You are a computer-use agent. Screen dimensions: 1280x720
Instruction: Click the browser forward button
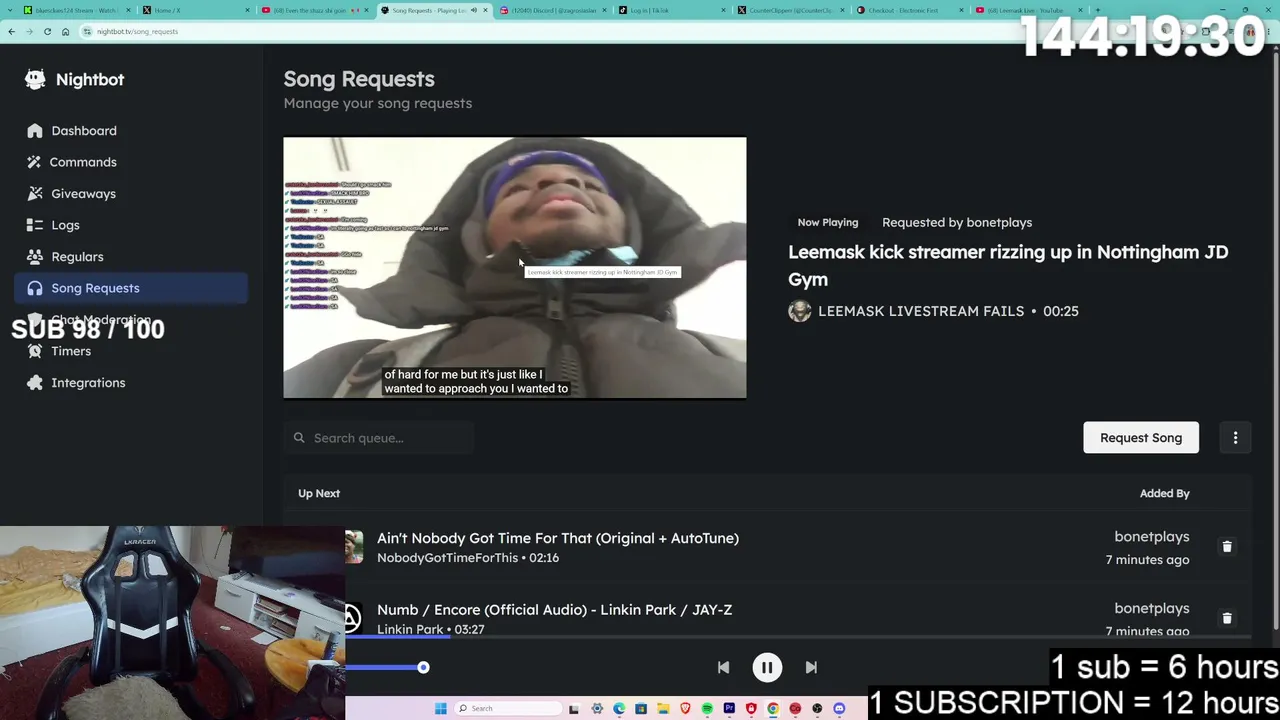pos(29,31)
